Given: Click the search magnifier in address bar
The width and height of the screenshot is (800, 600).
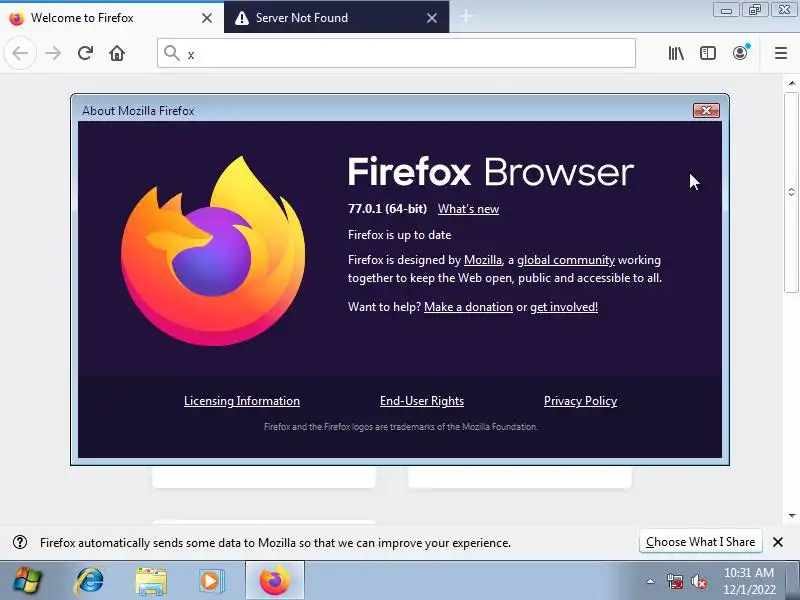Looking at the screenshot, I should click(x=172, y=53).
